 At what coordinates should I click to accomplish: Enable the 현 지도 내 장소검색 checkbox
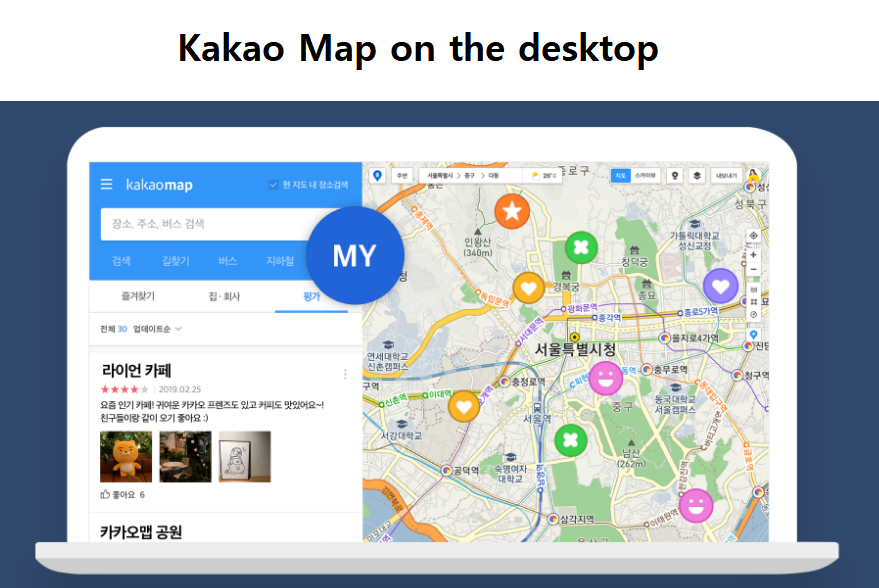coord(274,184)
